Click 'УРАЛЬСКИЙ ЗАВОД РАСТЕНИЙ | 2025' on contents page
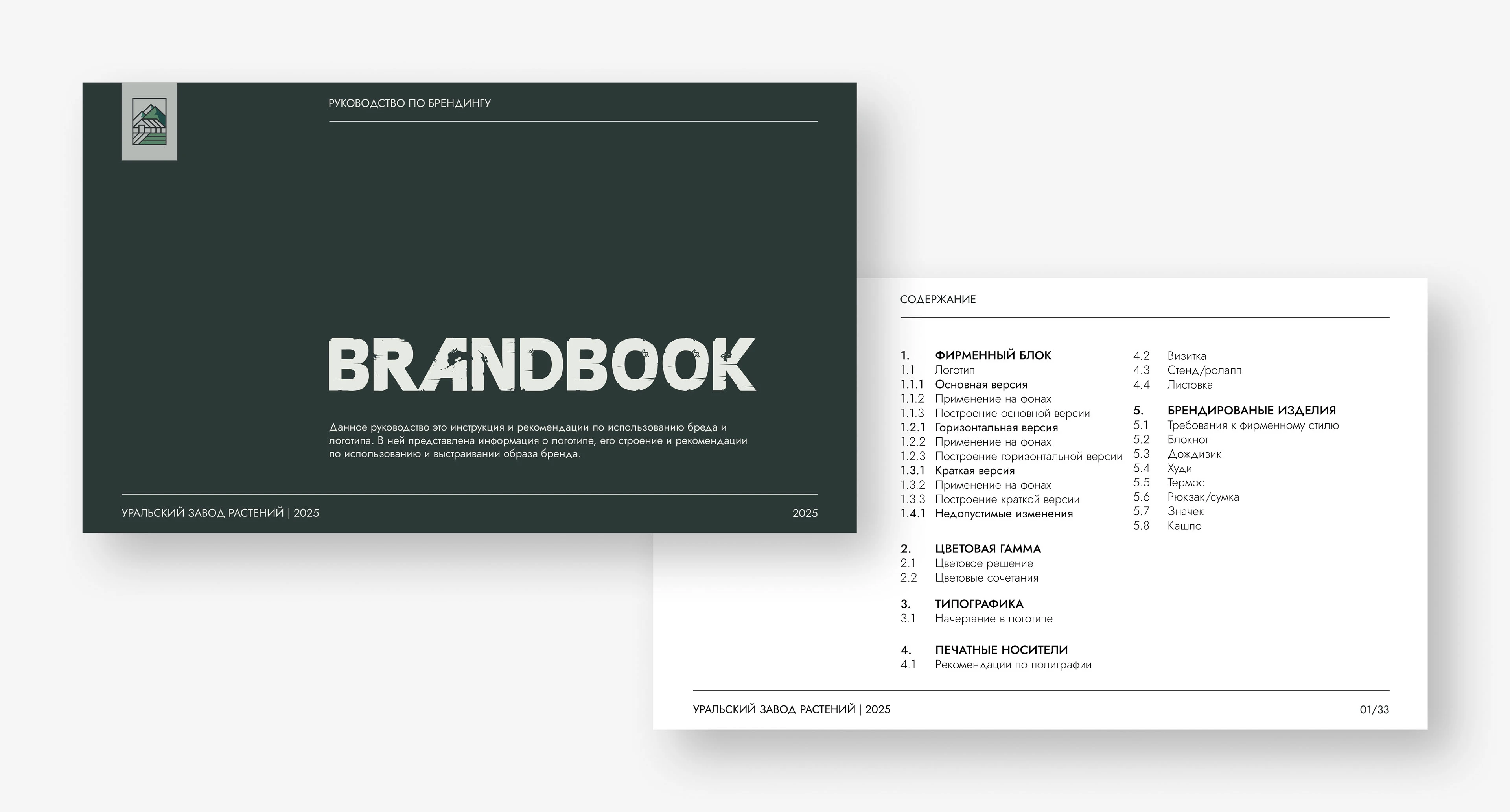Viewport: 1510px width, 812px height. coord(791,709)
